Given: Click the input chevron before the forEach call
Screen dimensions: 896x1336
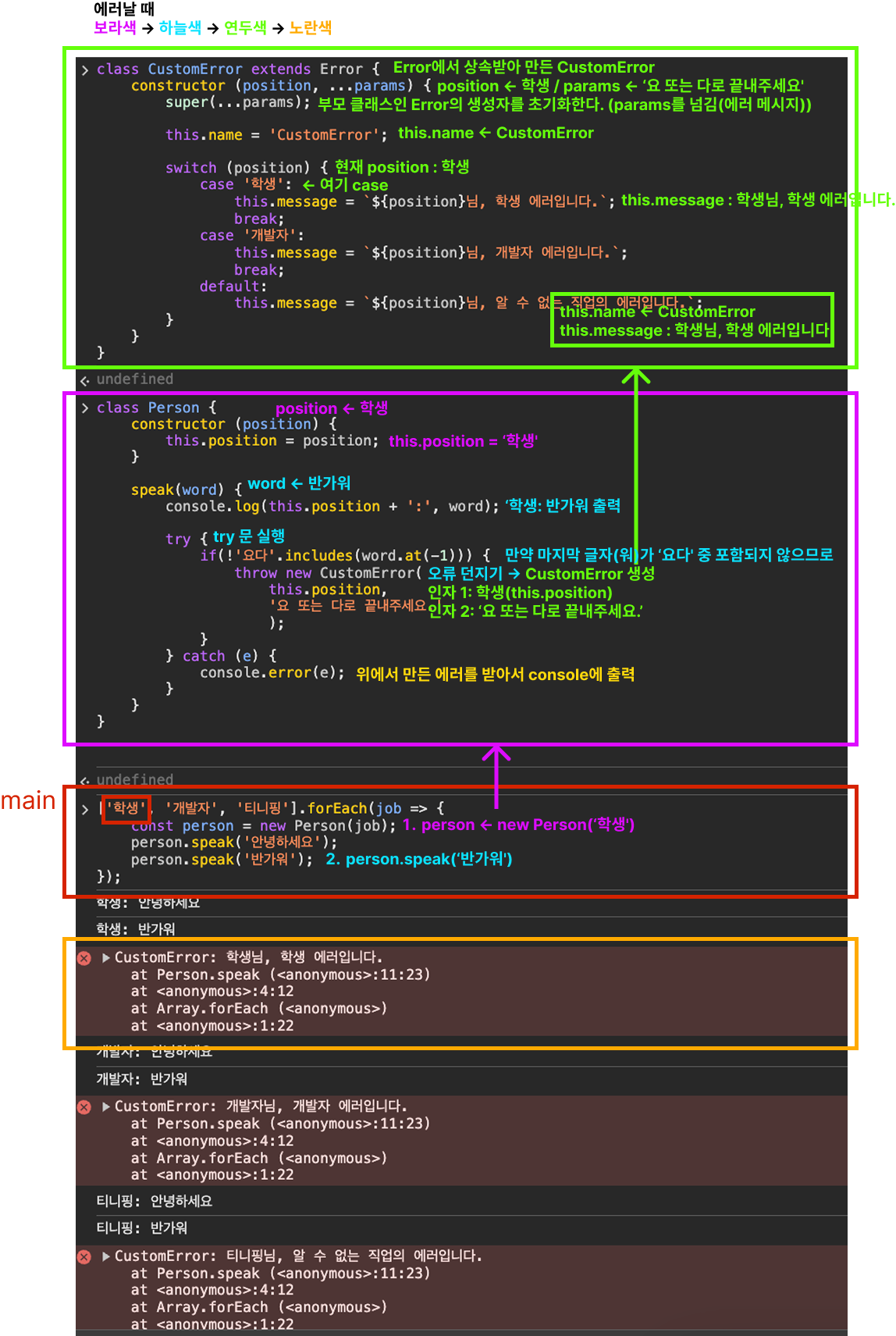Looking at the screenshot, I should pyautogui.click(x=85, y=809).
